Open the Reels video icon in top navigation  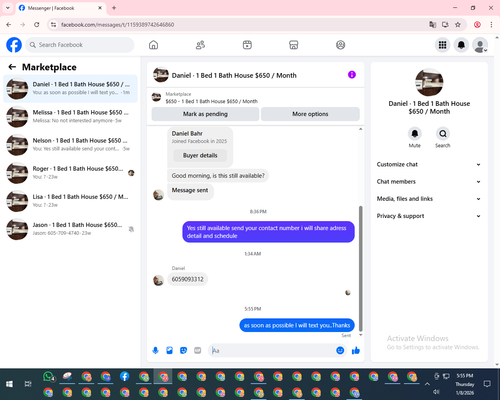point(247,45)
